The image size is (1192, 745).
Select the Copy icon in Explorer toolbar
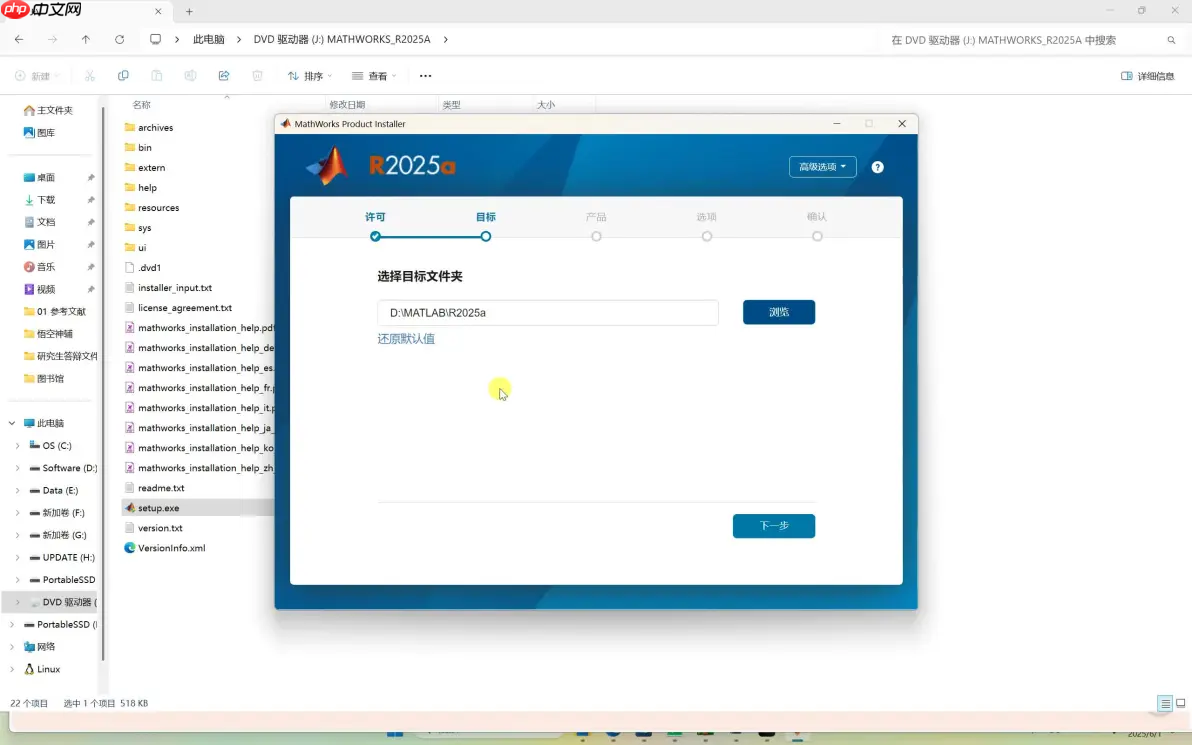click(x=121, y=75)
